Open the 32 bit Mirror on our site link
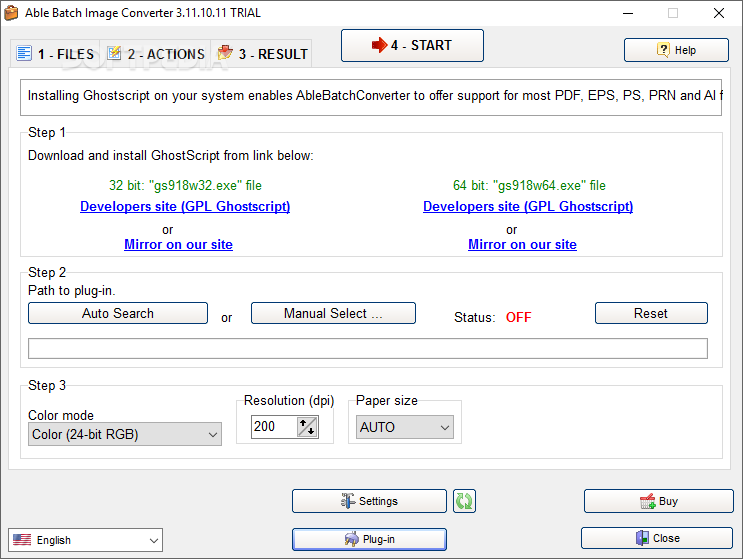The width and height of the screenshot is (743, 559). [x=178, y=244]
